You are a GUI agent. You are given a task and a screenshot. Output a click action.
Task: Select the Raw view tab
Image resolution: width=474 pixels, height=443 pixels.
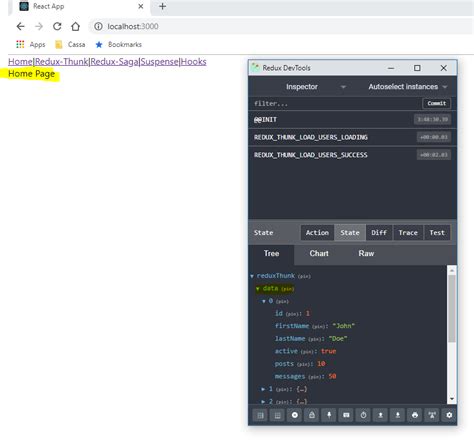366,254
